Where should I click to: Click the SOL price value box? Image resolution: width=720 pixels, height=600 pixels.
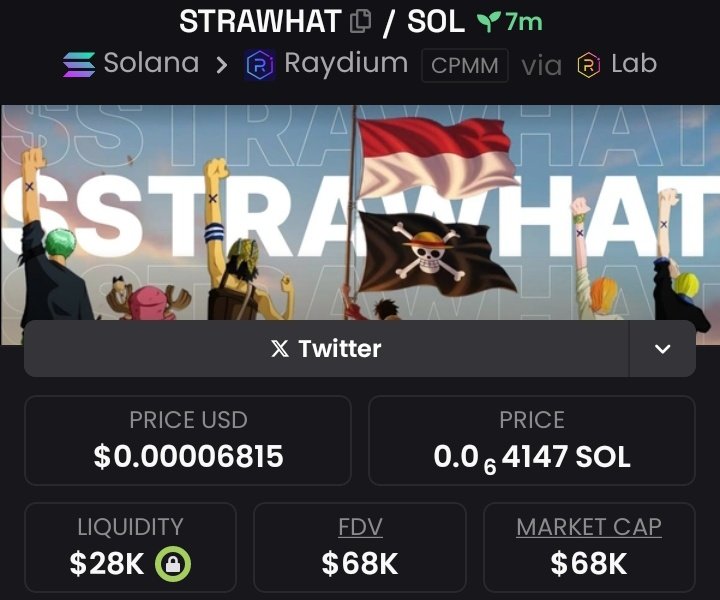pyautogui.click(x=532, y=441)
